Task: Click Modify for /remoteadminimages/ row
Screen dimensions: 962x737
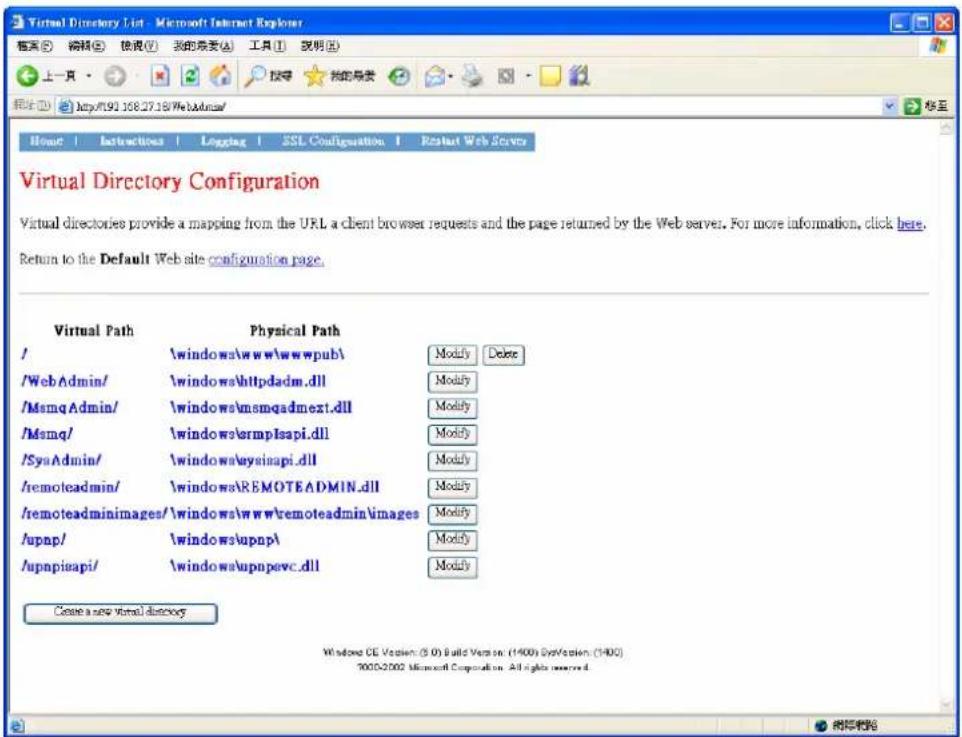Action: point(452,513)
